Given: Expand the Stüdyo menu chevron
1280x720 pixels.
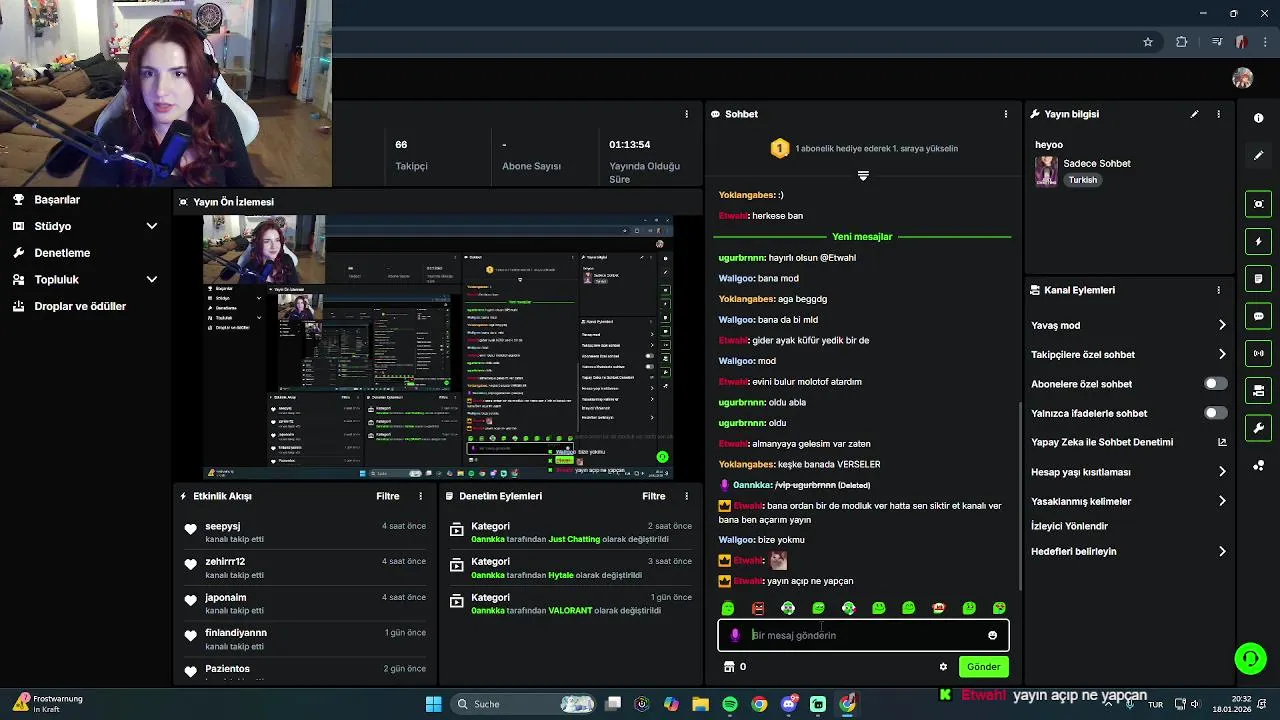Looking at the screenshot, I should [152, 226].
